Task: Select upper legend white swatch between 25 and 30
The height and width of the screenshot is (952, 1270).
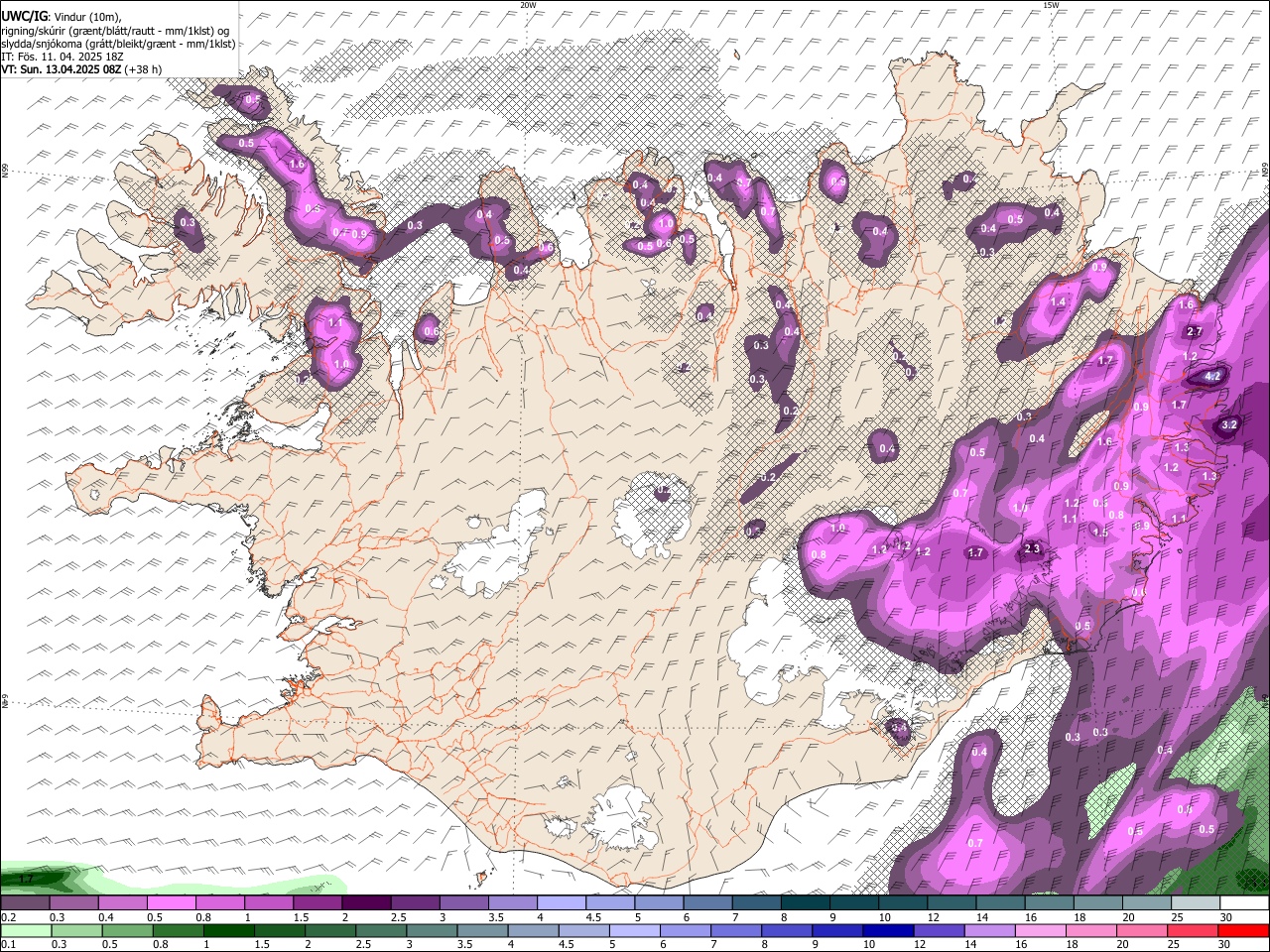Action: (x=1195, y=903)
